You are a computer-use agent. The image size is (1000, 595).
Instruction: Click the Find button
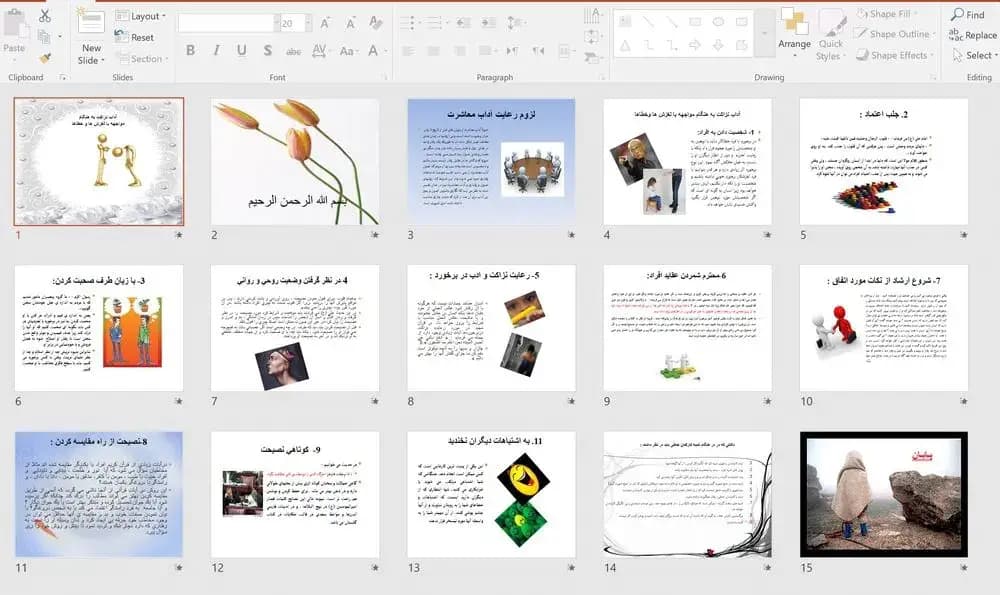pos(967,14)
